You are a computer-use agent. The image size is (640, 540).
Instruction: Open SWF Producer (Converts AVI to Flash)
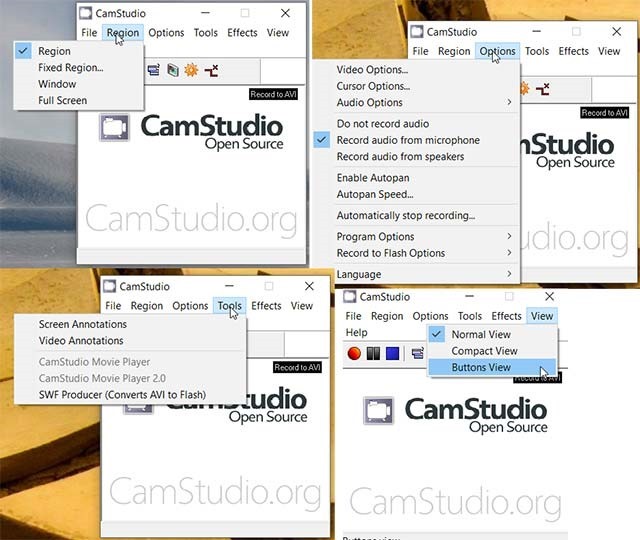click(130, 395)
